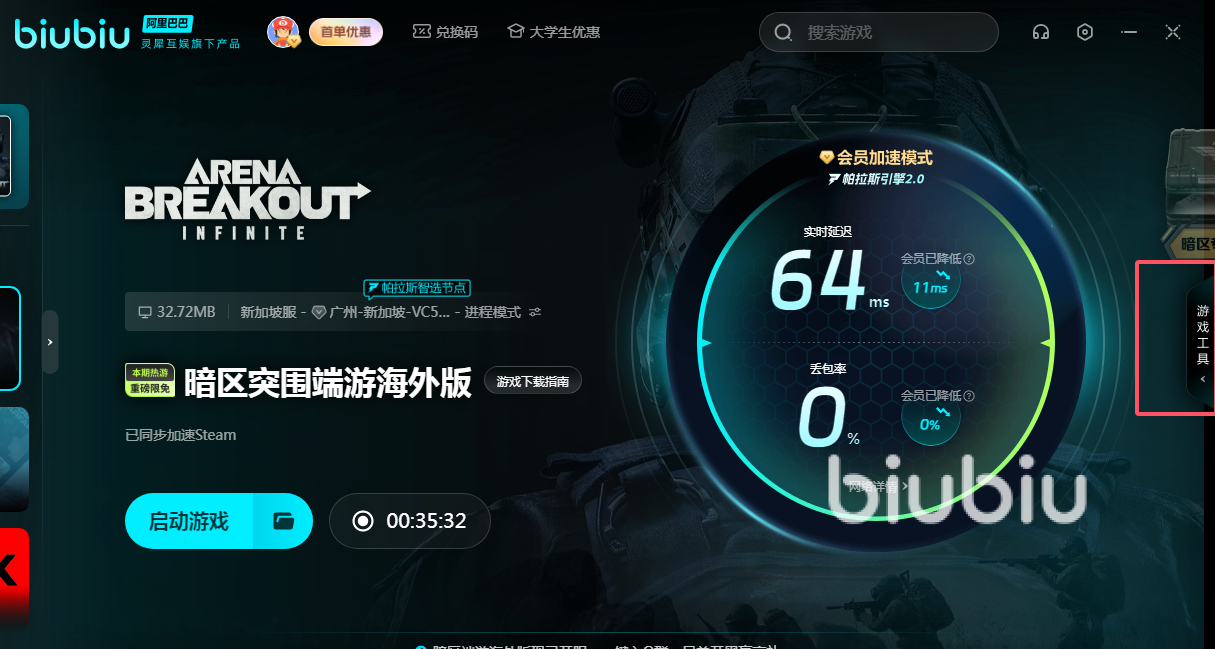
Task: Click the 启动游戏 launch button
Action: click(x=189, y=521)
